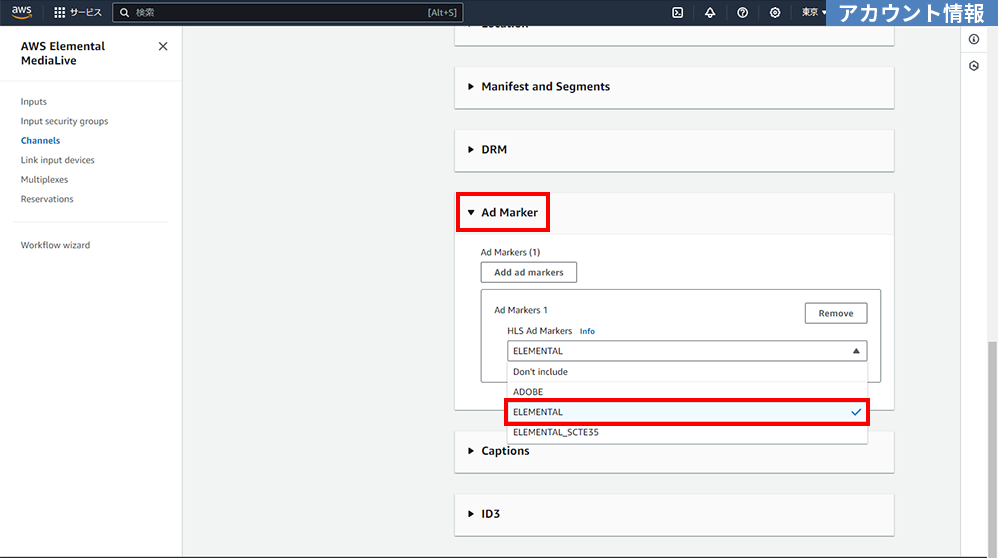This screenshot has width=998, height=558.
Task: Open Info link for HLS Ad Markers
Action: [x=587, y=331]
